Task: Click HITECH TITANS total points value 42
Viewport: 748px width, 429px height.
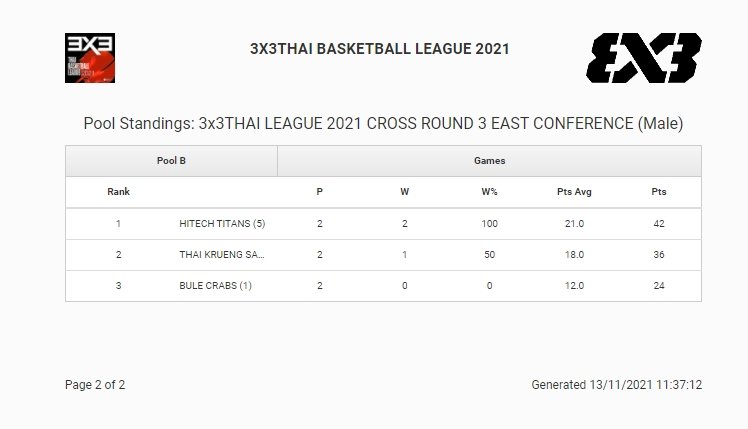Action: tap(659, 224)
